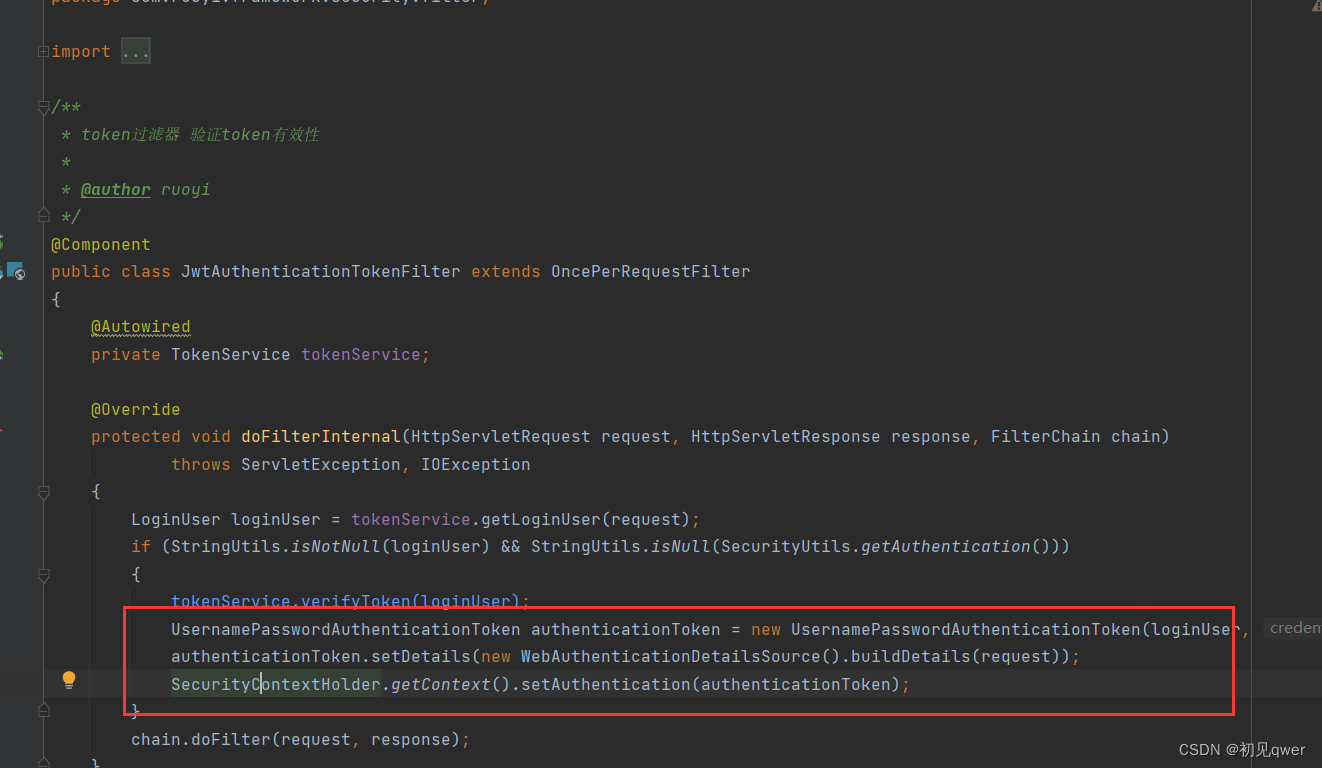This screenshot has height=768, width=1322.
Task: Click the 'extends' keyword
Action: pyautogui.click(x=506, y=272)
